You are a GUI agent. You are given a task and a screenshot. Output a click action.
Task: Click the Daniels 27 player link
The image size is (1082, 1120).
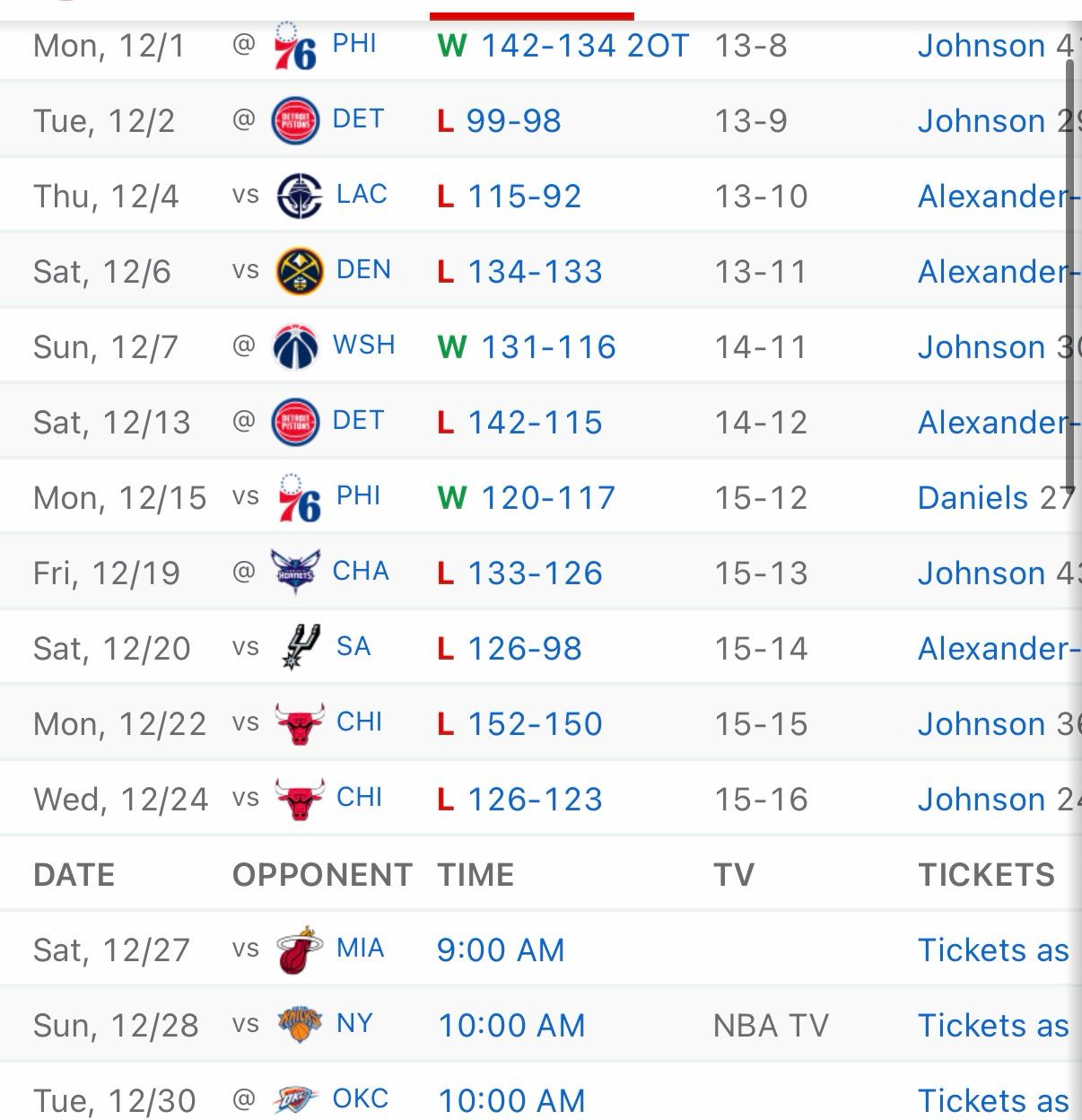996,498
